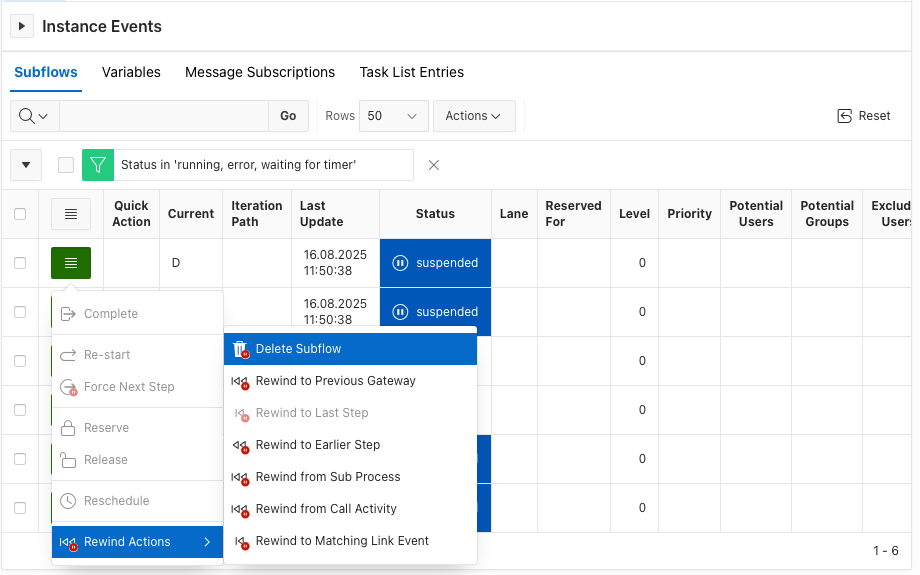Focus the report search field
This screenshot has width=920, height=575.
point(164,116)
